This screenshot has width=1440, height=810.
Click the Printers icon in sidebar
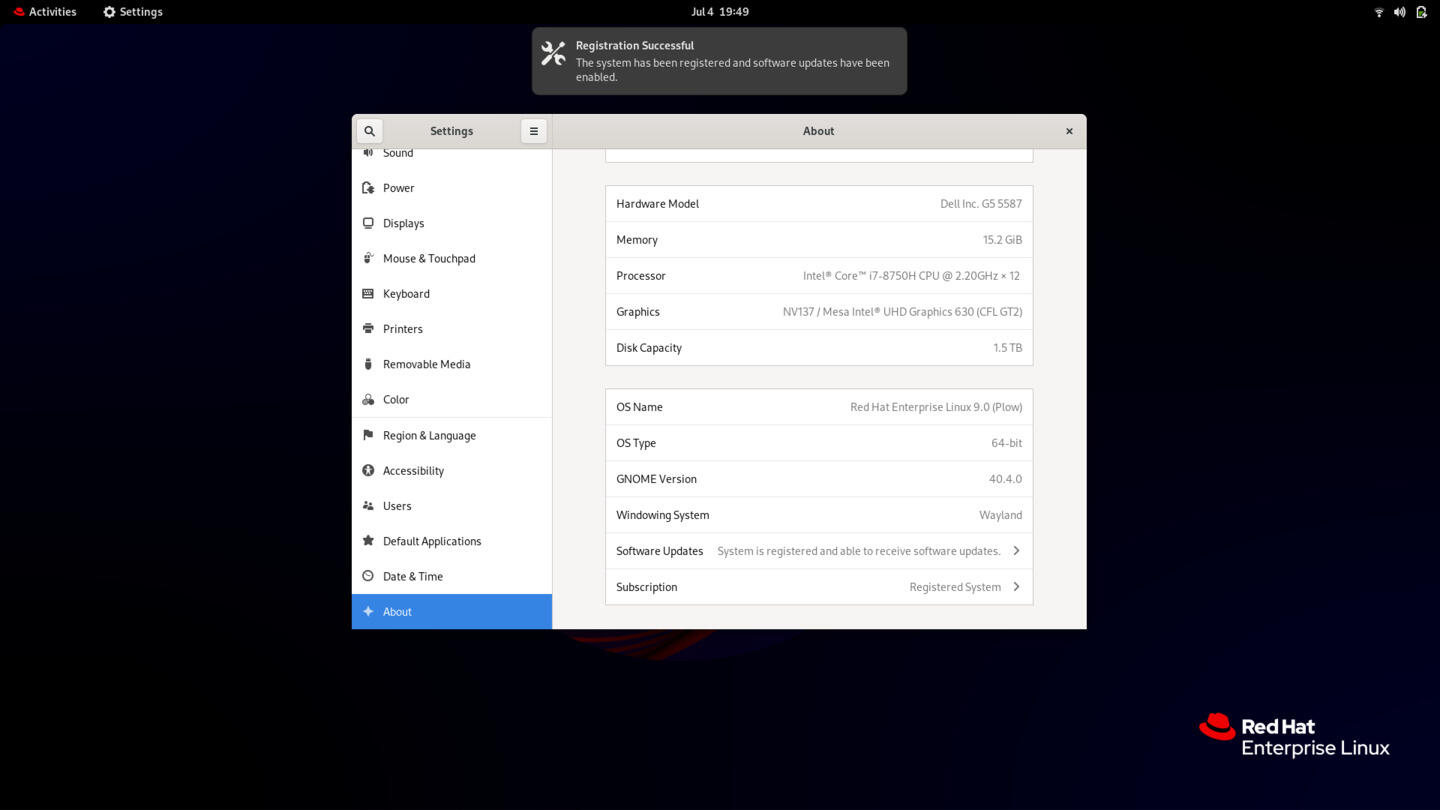point(368,329)
